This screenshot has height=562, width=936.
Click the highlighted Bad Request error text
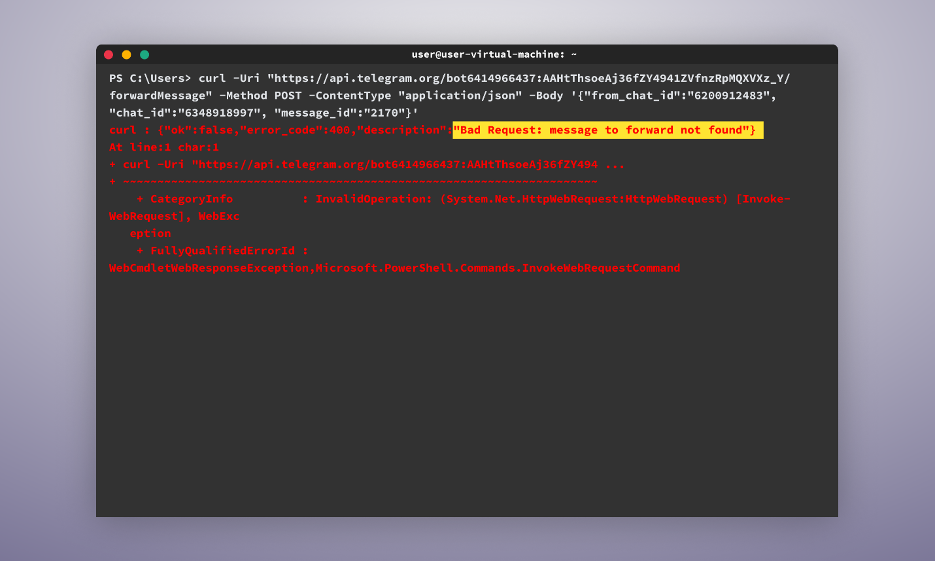[x=608, y=130]
